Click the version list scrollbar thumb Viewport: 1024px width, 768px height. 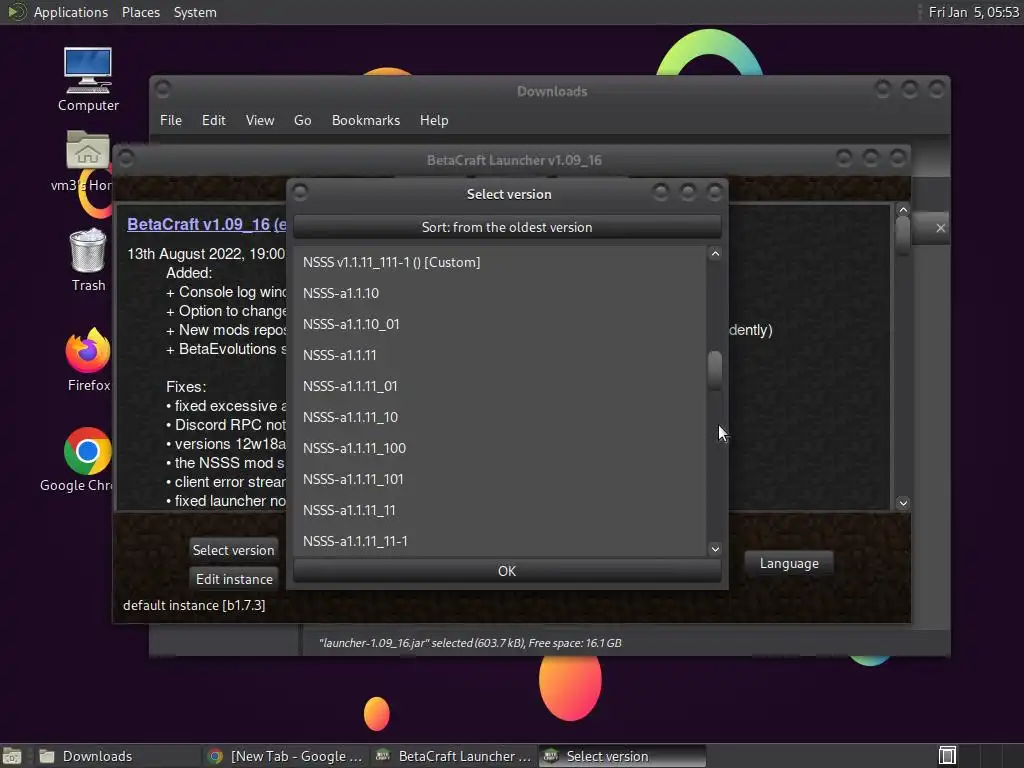715,370
